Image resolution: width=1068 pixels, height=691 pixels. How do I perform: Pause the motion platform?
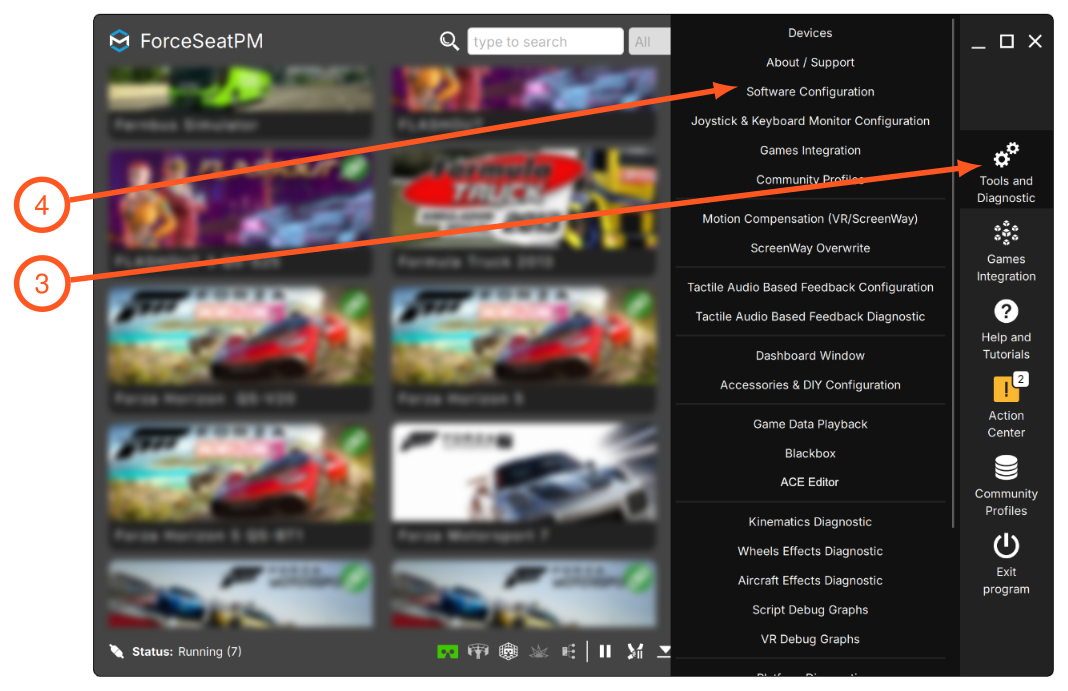pyautogui.click(x=605, y=652)
